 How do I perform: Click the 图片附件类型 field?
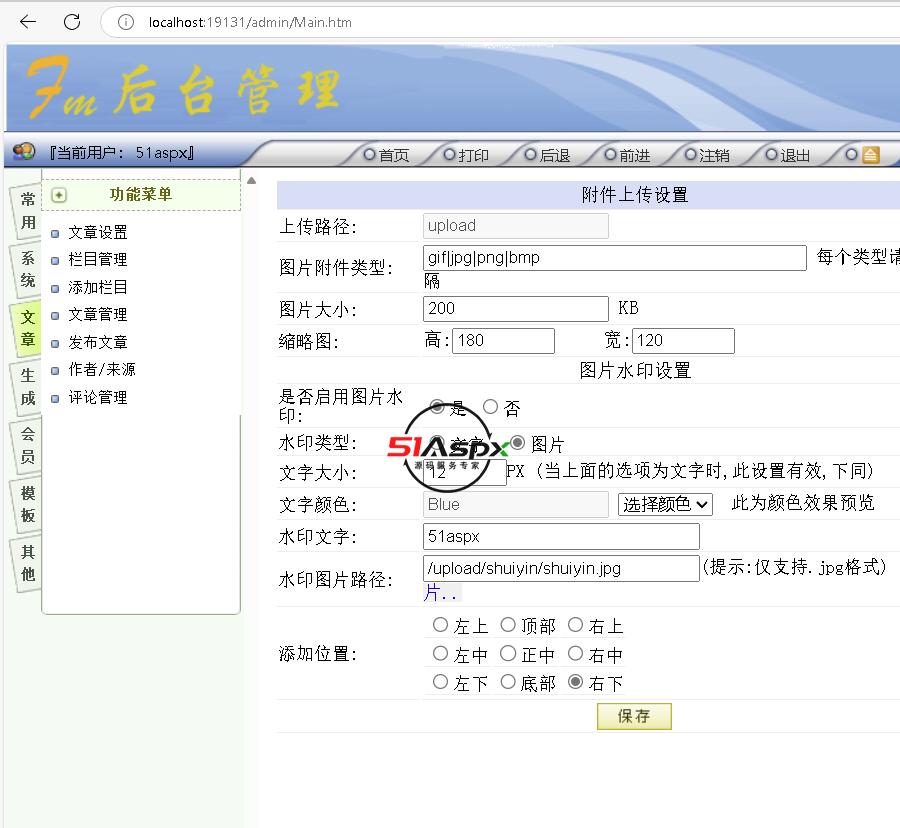click(615, 258)
